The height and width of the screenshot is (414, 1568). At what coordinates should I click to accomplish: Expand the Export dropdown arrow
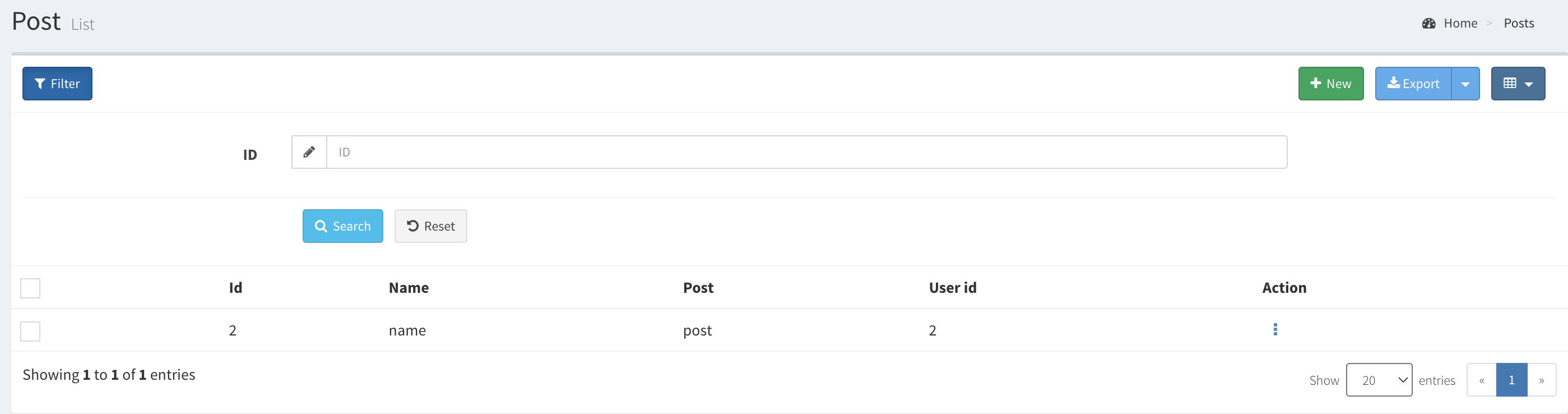point(1465,84)
